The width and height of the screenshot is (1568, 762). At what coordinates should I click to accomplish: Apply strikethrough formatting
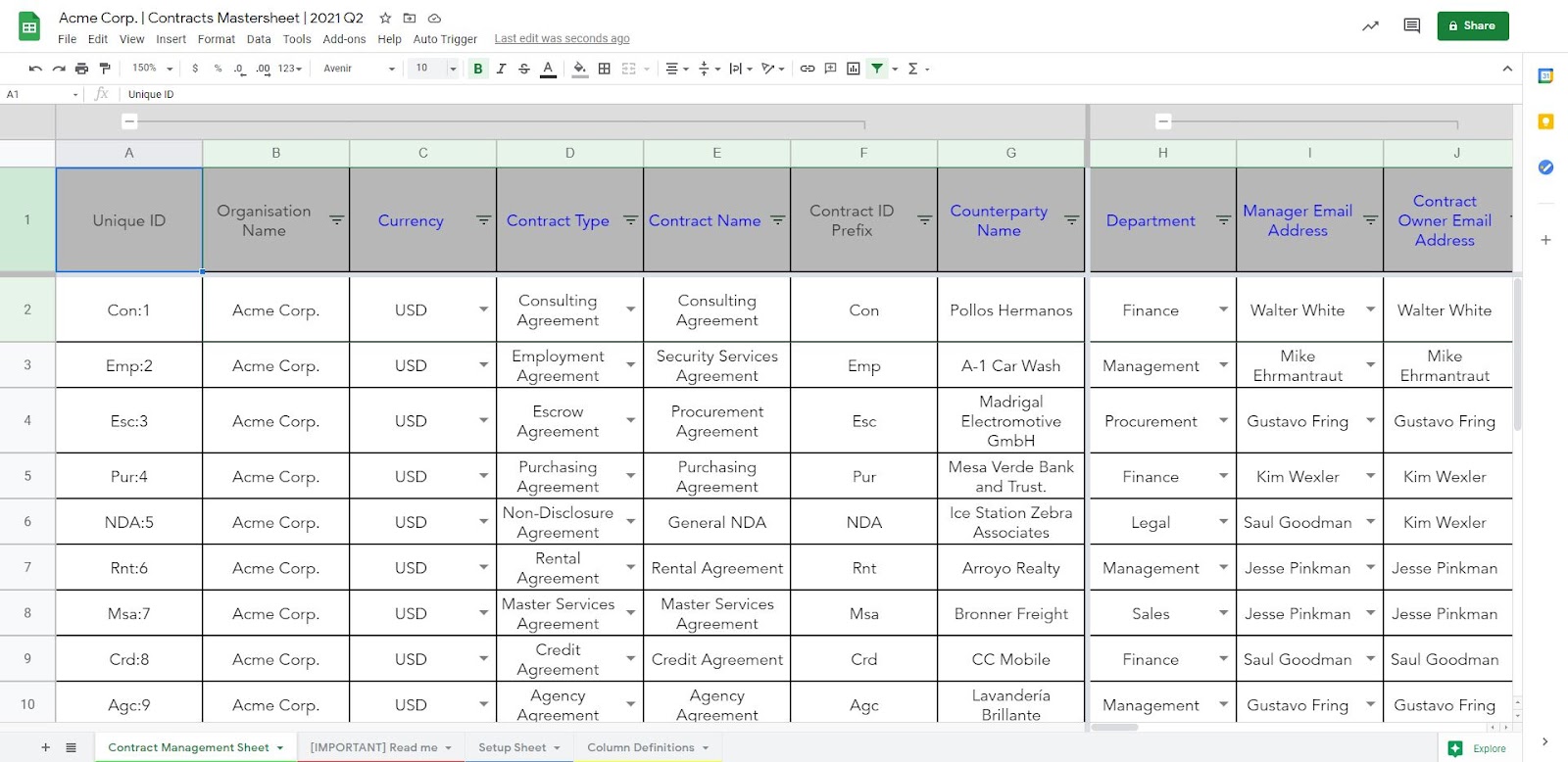click(524, 69)
